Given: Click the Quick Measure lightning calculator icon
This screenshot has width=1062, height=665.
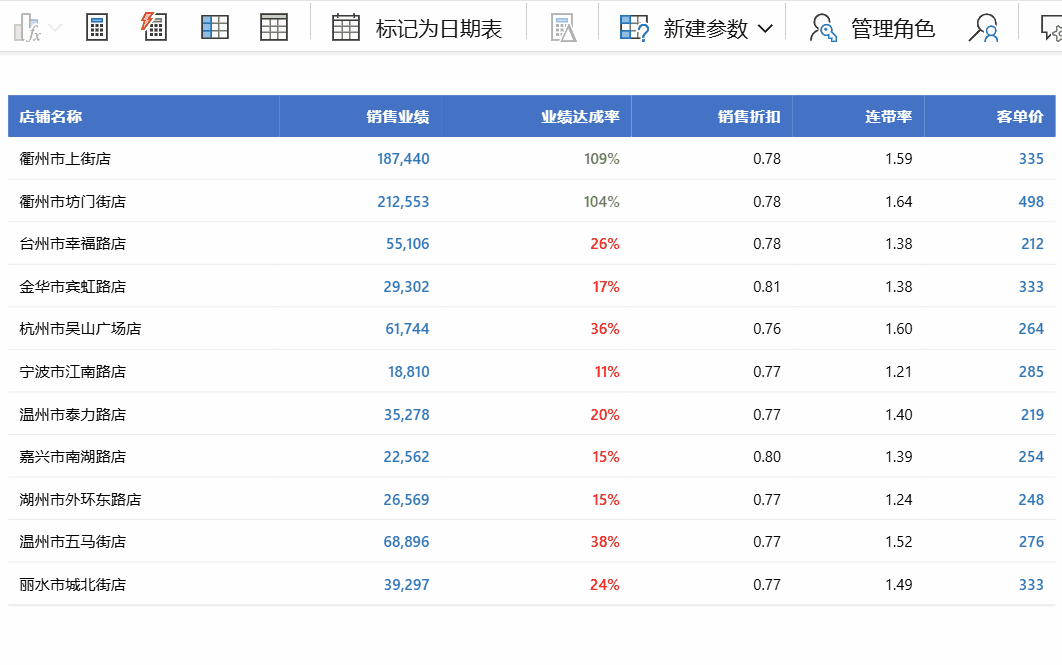Looking at the screenshot, I should (154, 27).
